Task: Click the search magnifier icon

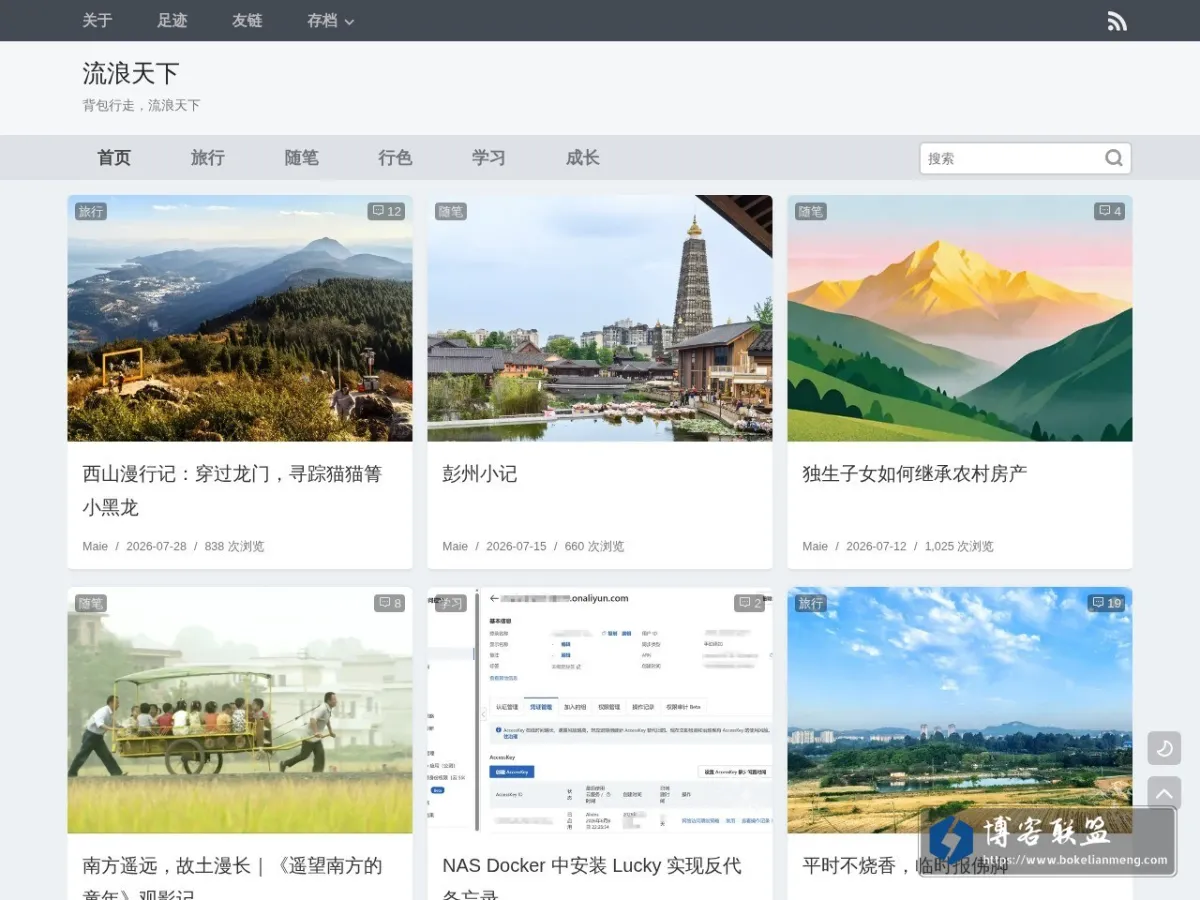Action: [1113, 158]
